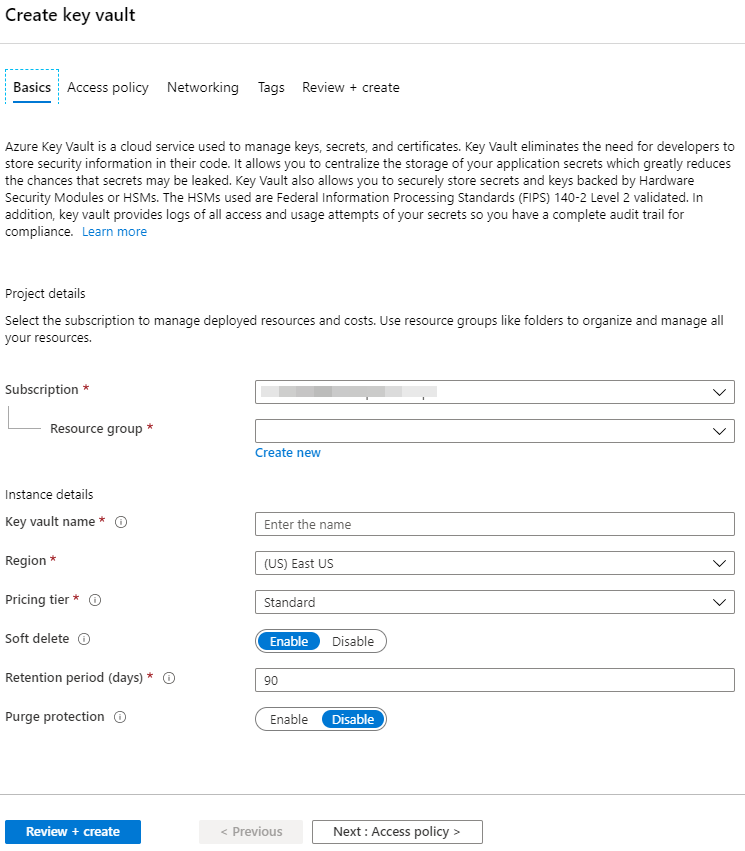
Task: Open the Subscription dropdown
Action: 494,392
